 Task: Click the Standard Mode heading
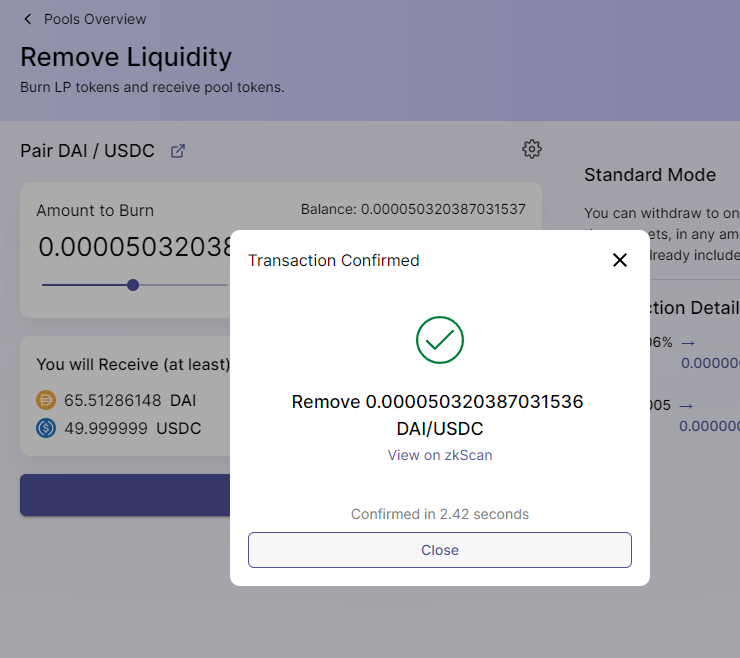tap(650, 175)
